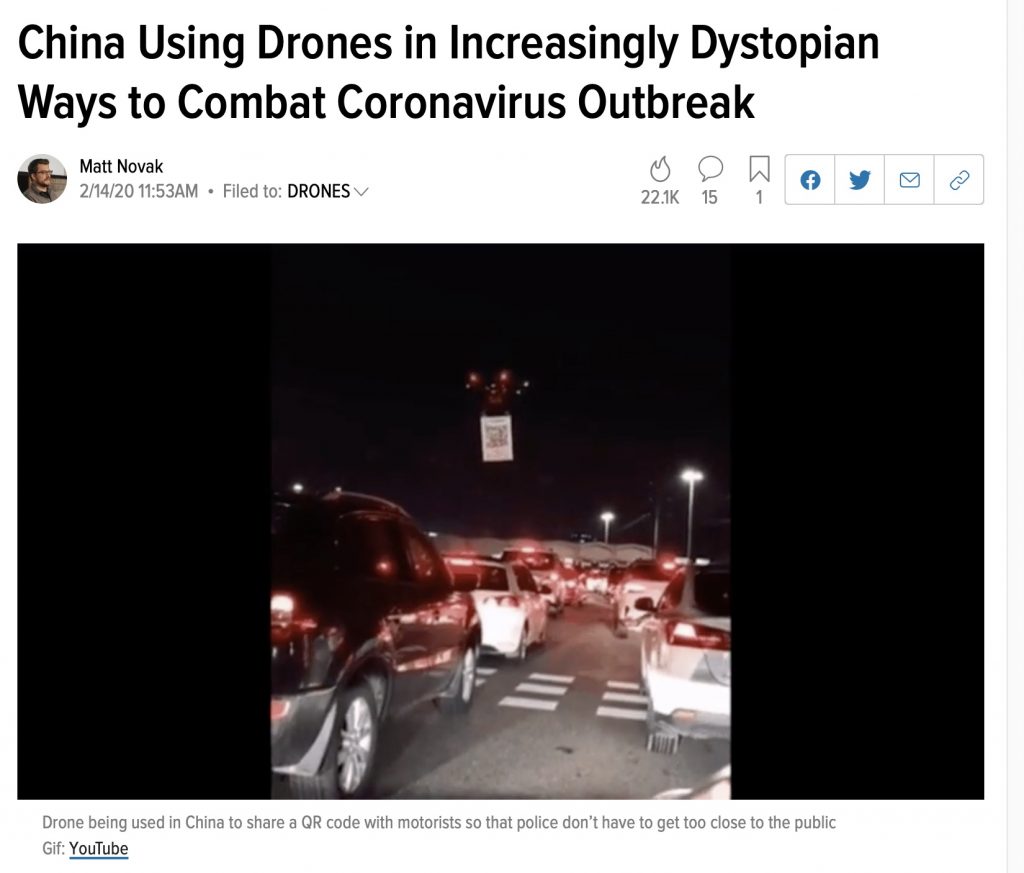
Task: Click the drone traffic GIF image
Action: [500, 521]
